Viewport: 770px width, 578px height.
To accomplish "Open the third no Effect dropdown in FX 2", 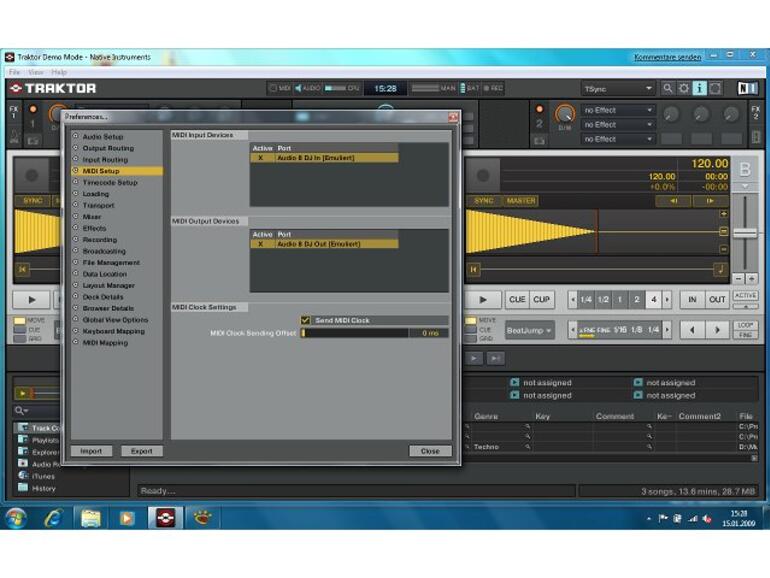I will [618, 139].
